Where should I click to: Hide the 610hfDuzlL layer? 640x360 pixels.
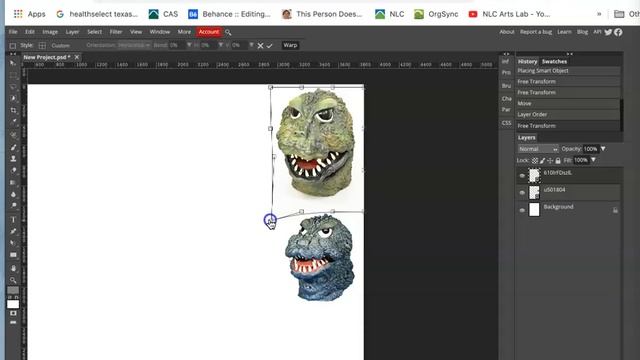tap(522, 176)
